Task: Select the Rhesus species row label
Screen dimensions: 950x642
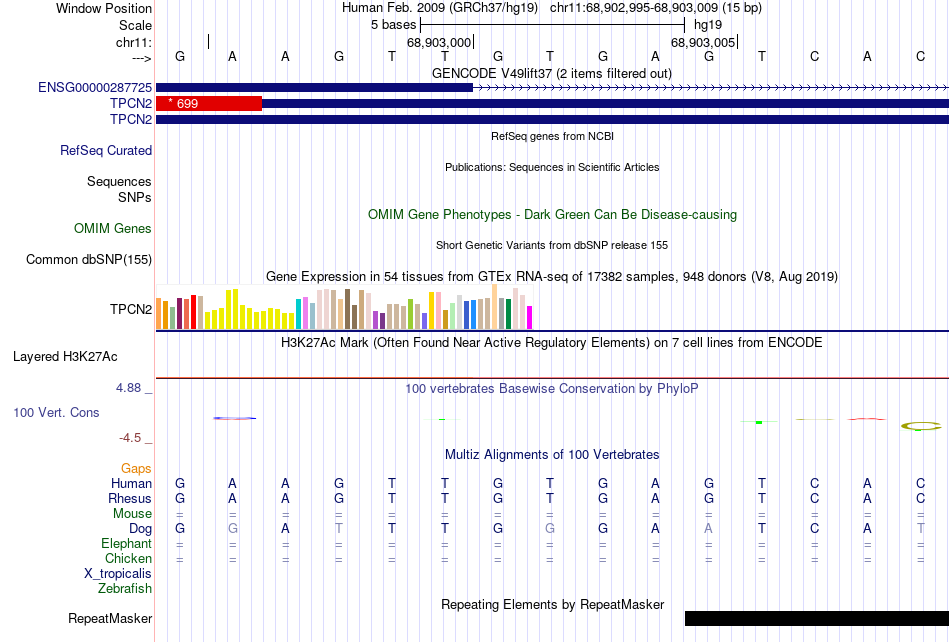Action: coord(130,498)
